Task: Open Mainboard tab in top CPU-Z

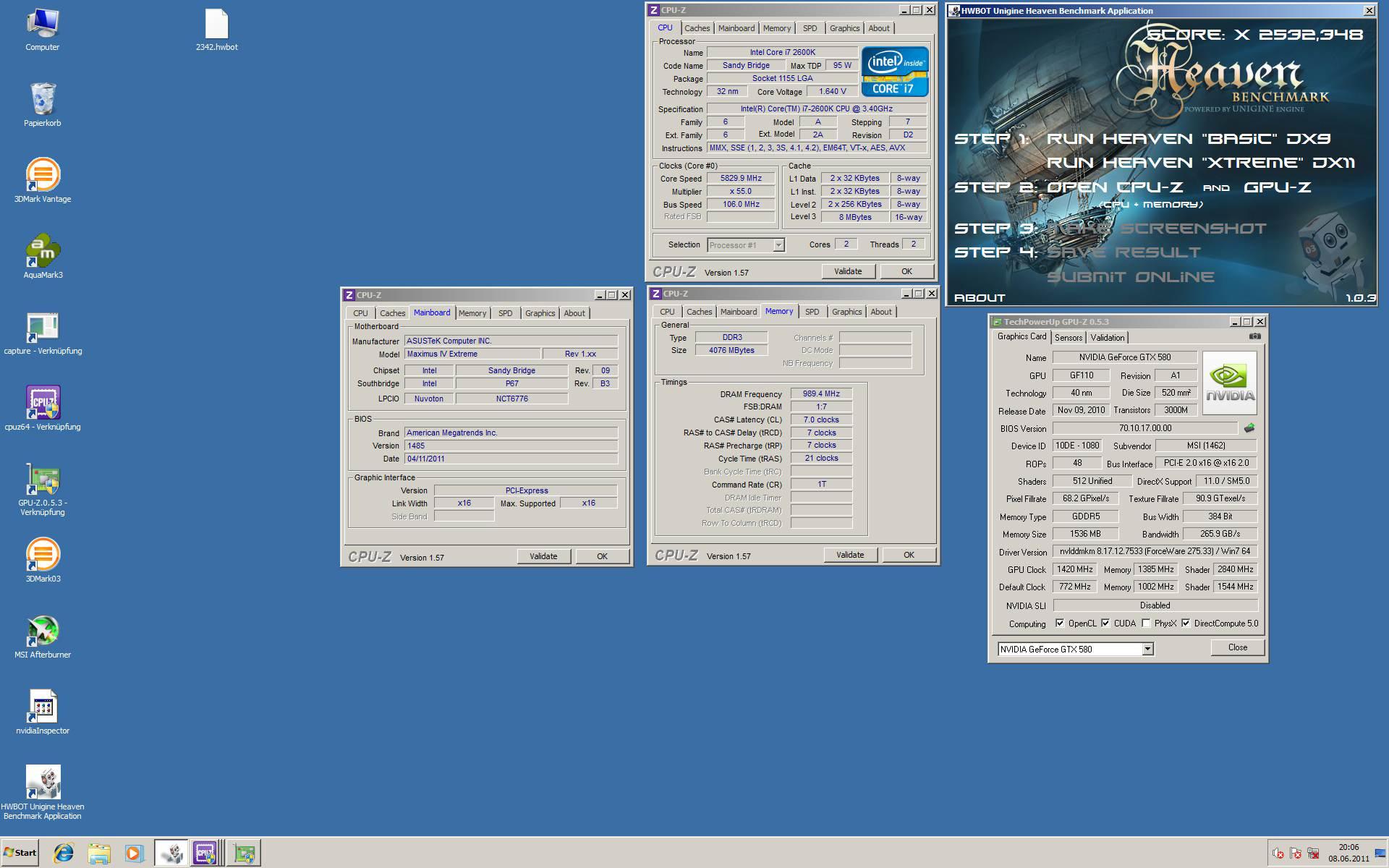Action: point(736,28)
